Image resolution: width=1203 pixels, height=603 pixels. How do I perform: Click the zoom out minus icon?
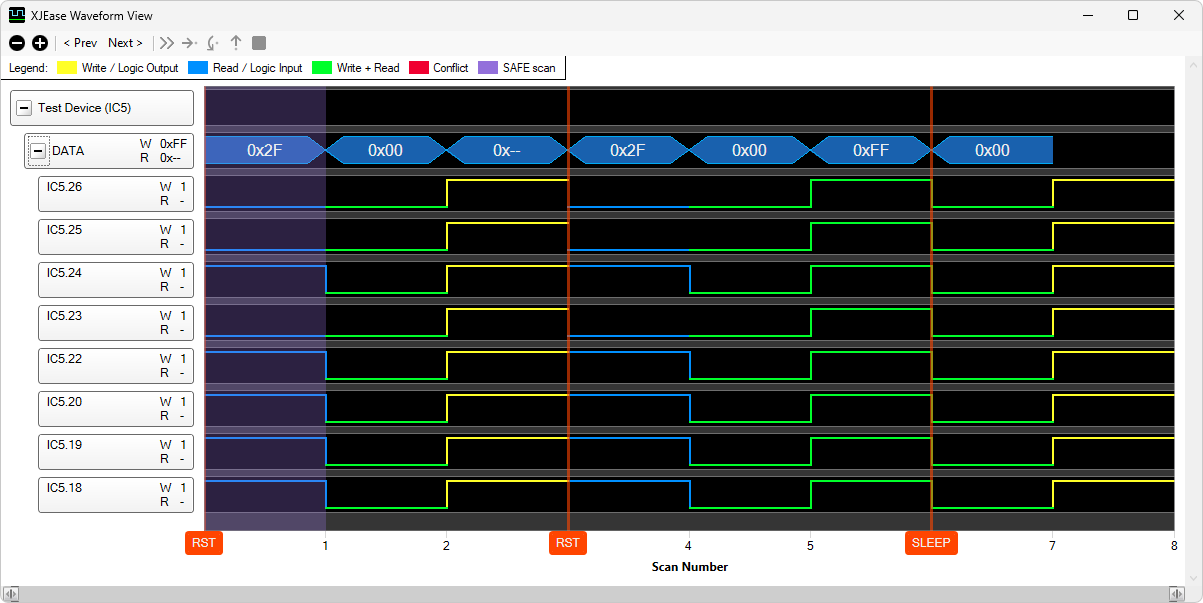click(17, 43)
